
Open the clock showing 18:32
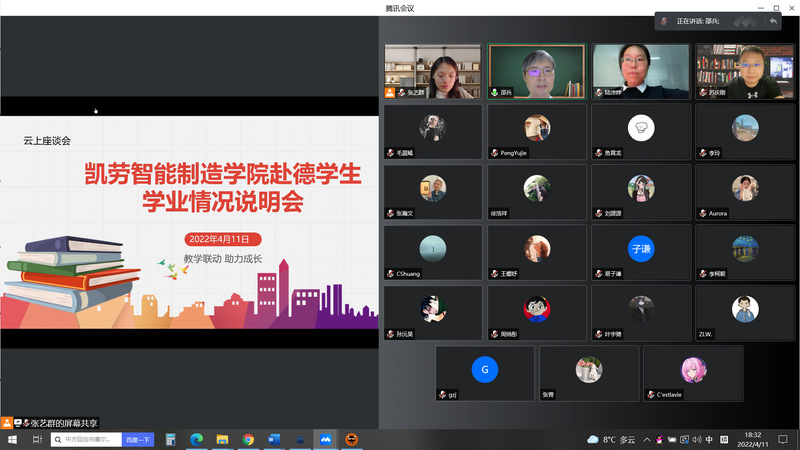point(753,440)
